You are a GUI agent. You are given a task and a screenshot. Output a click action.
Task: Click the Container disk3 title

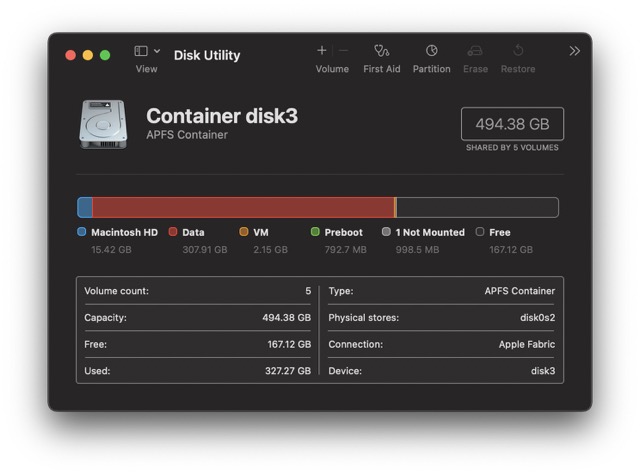[x=222, y=116]
